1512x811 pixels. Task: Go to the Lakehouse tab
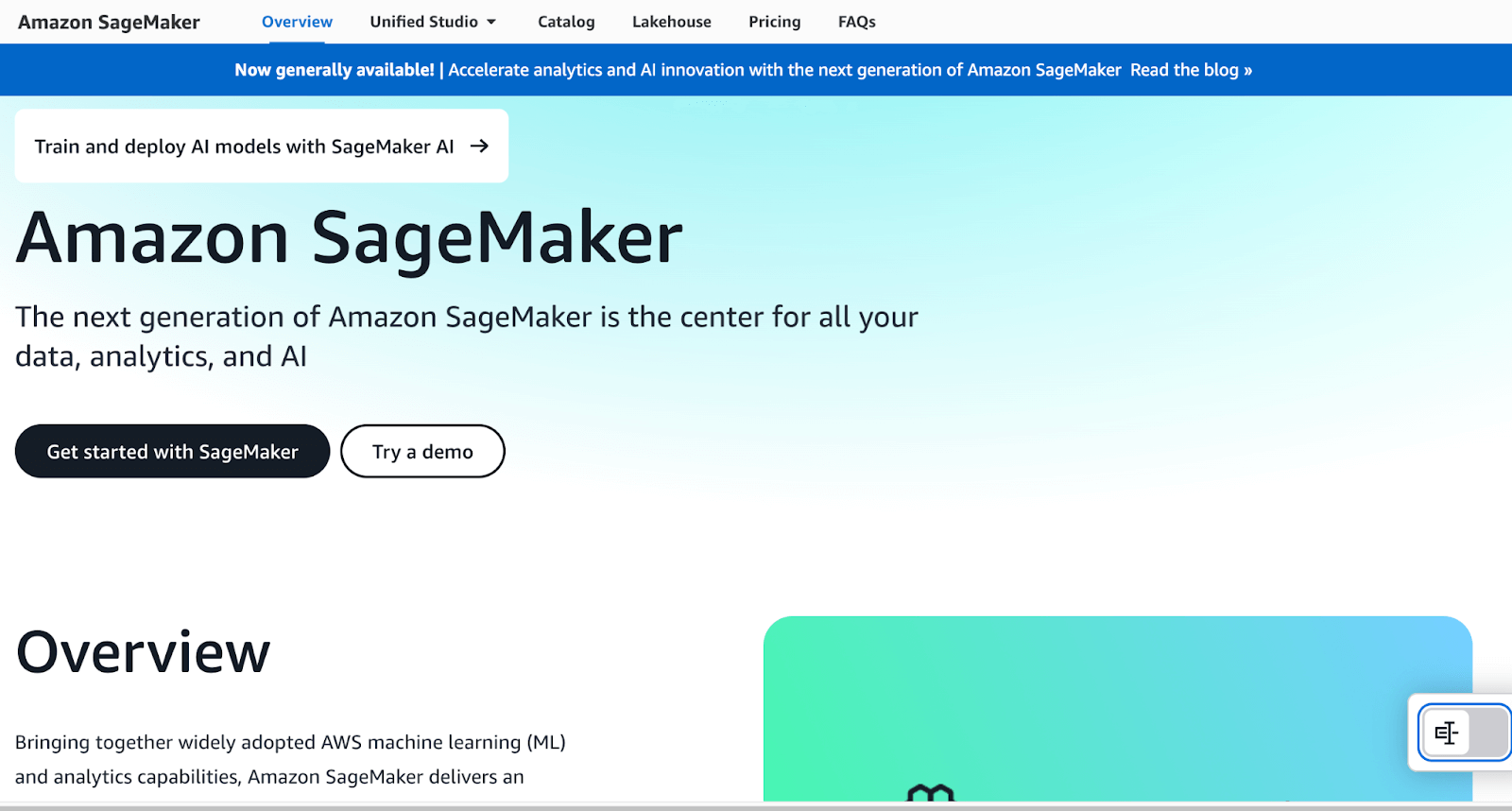pos(671,22)
